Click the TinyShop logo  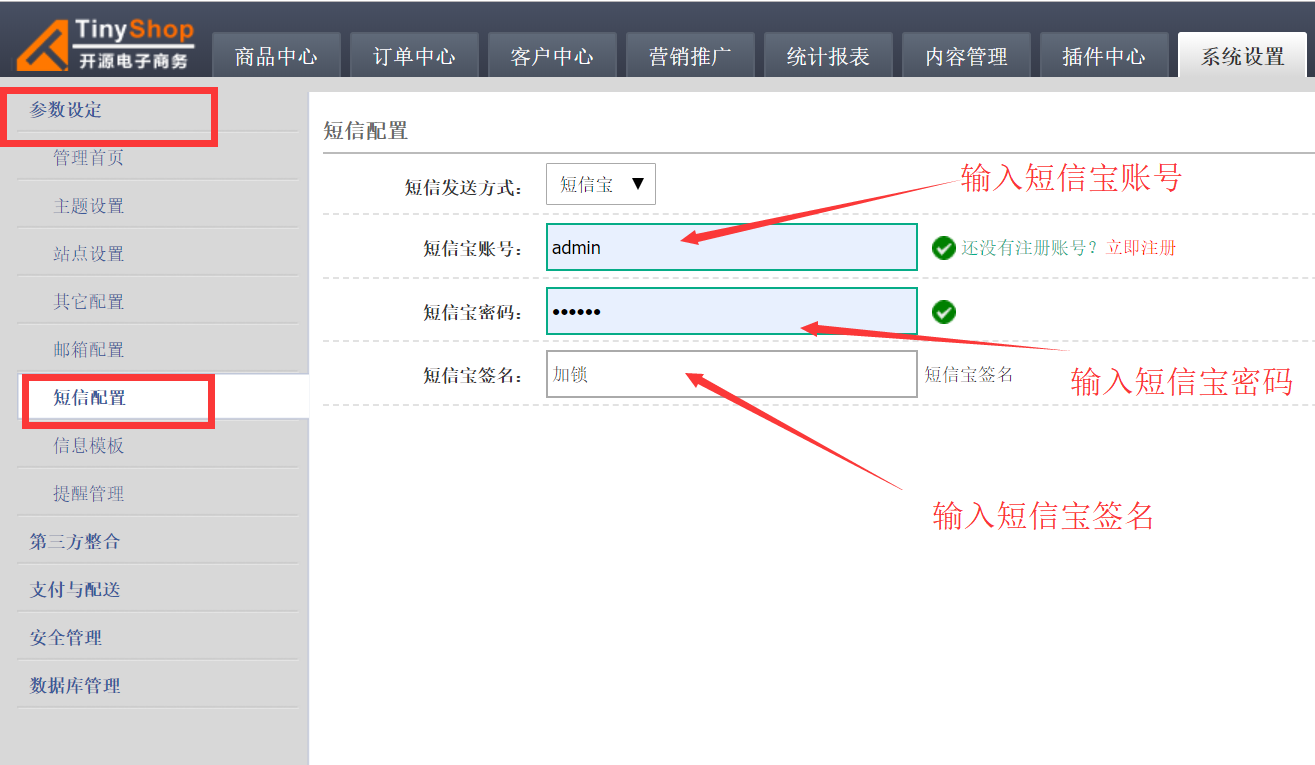click(105, 45)
